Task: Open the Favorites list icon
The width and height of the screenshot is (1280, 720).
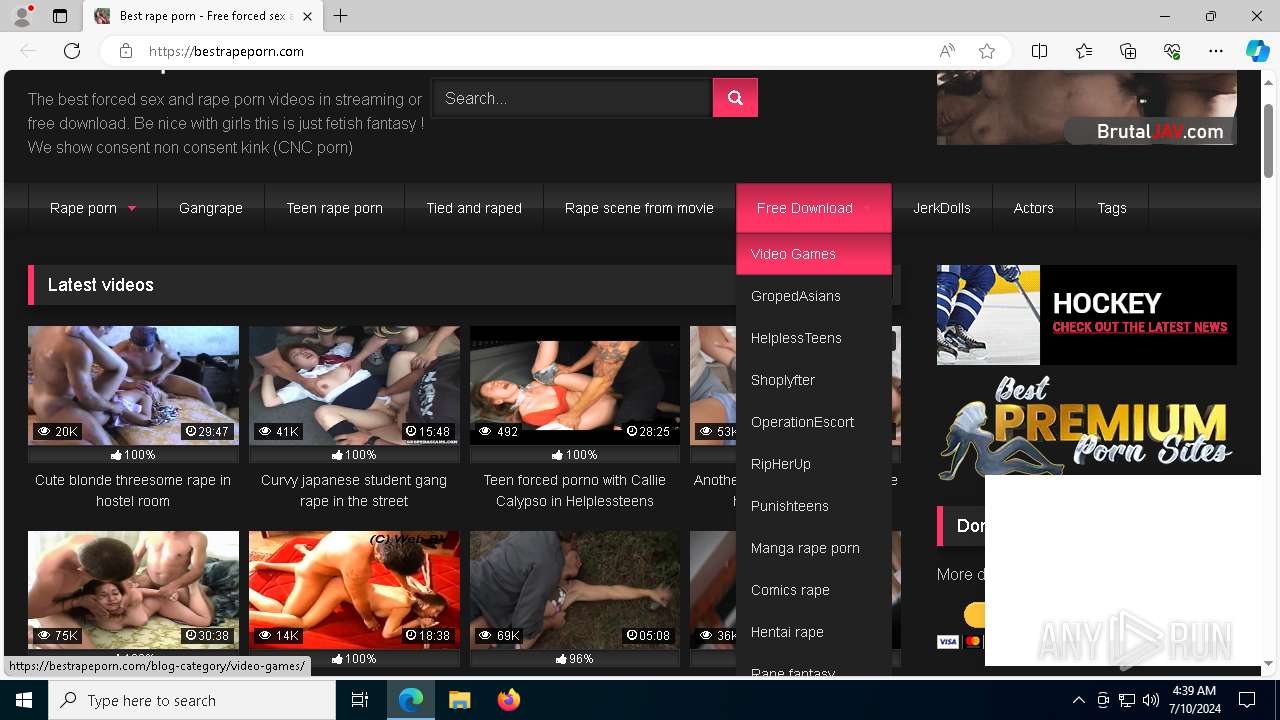Action: [1084, 51]
